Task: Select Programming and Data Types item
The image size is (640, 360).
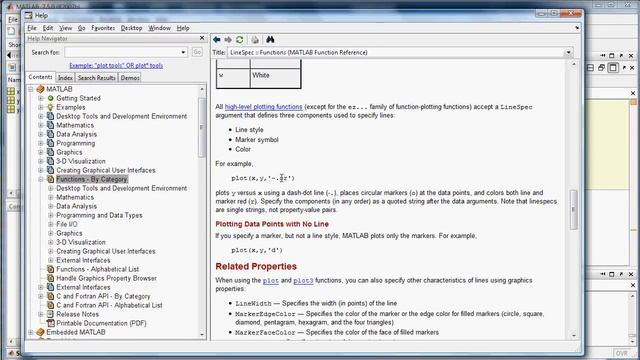Action: [x=99, y=215]
